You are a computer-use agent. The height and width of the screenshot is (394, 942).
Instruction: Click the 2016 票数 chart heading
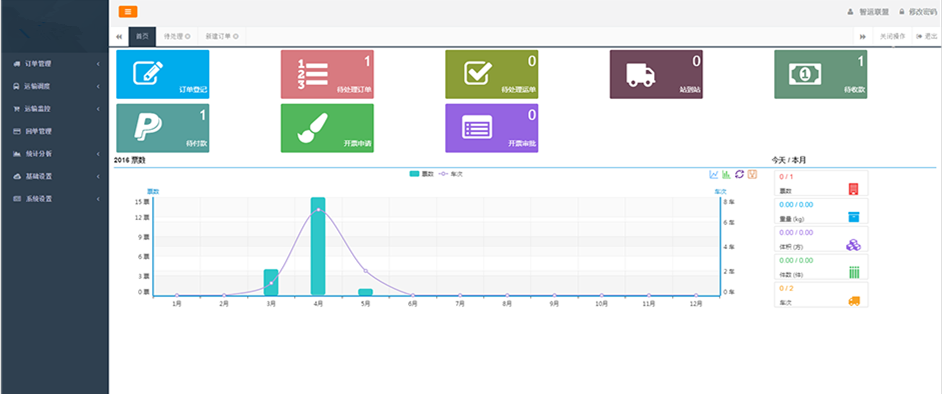pos(130,160)
